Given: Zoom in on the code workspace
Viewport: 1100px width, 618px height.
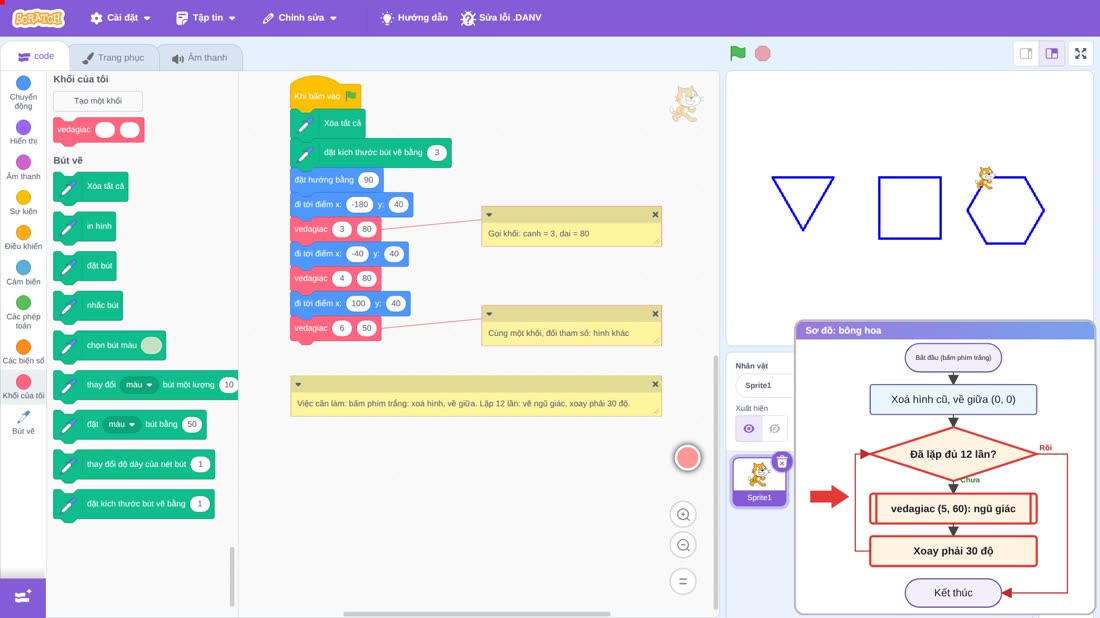Looking at the screenshot, I should [x=683, y=514].
